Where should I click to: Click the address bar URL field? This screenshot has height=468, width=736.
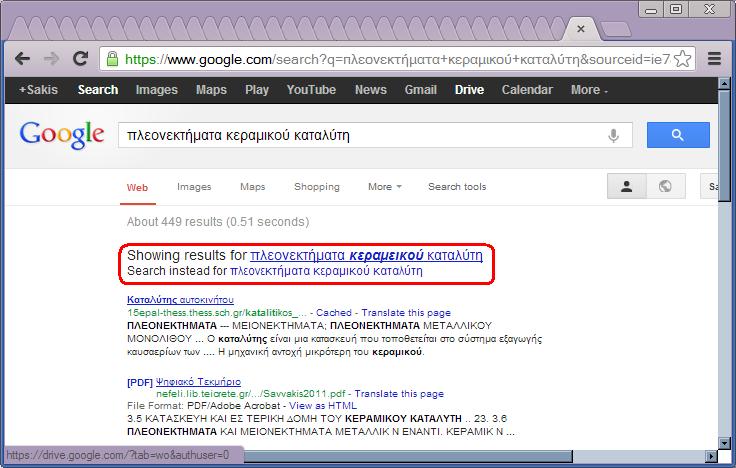(397, 59)
